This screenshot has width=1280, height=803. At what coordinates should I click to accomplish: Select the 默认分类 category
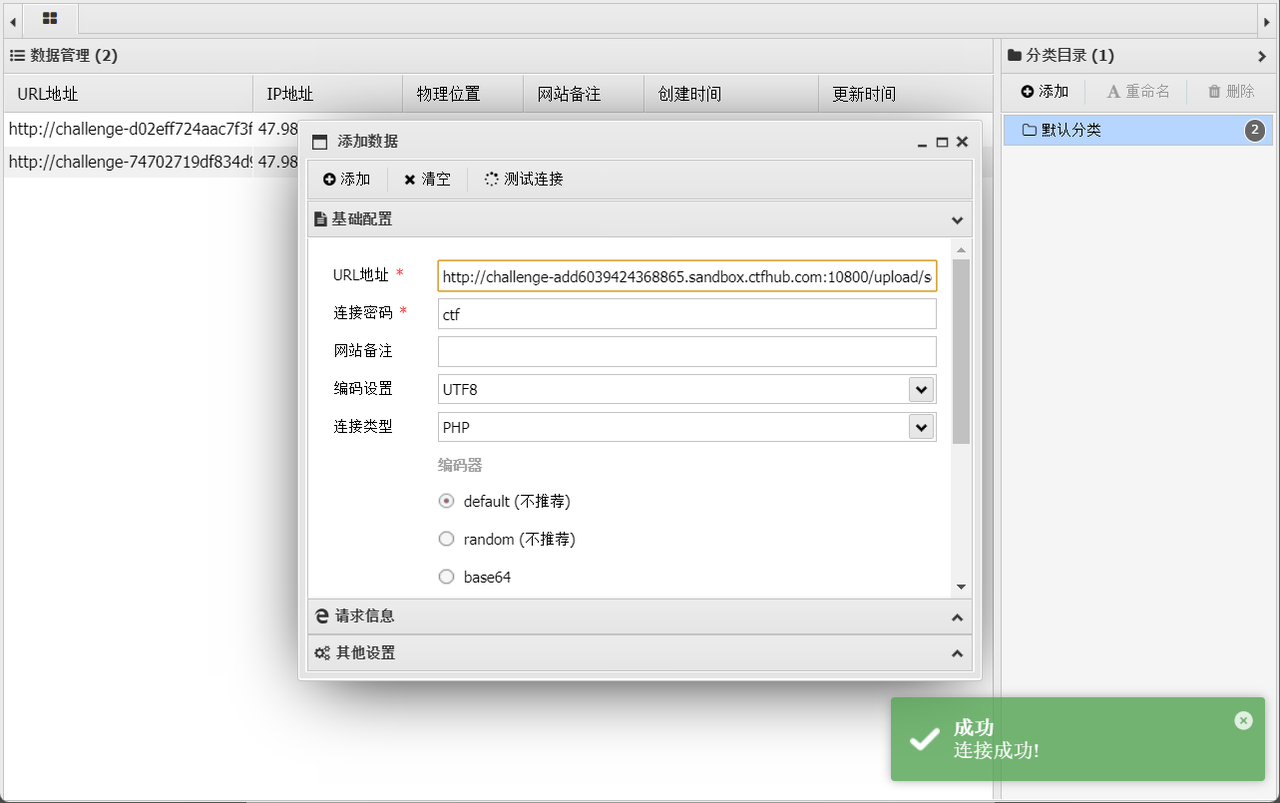[1071, 130]
